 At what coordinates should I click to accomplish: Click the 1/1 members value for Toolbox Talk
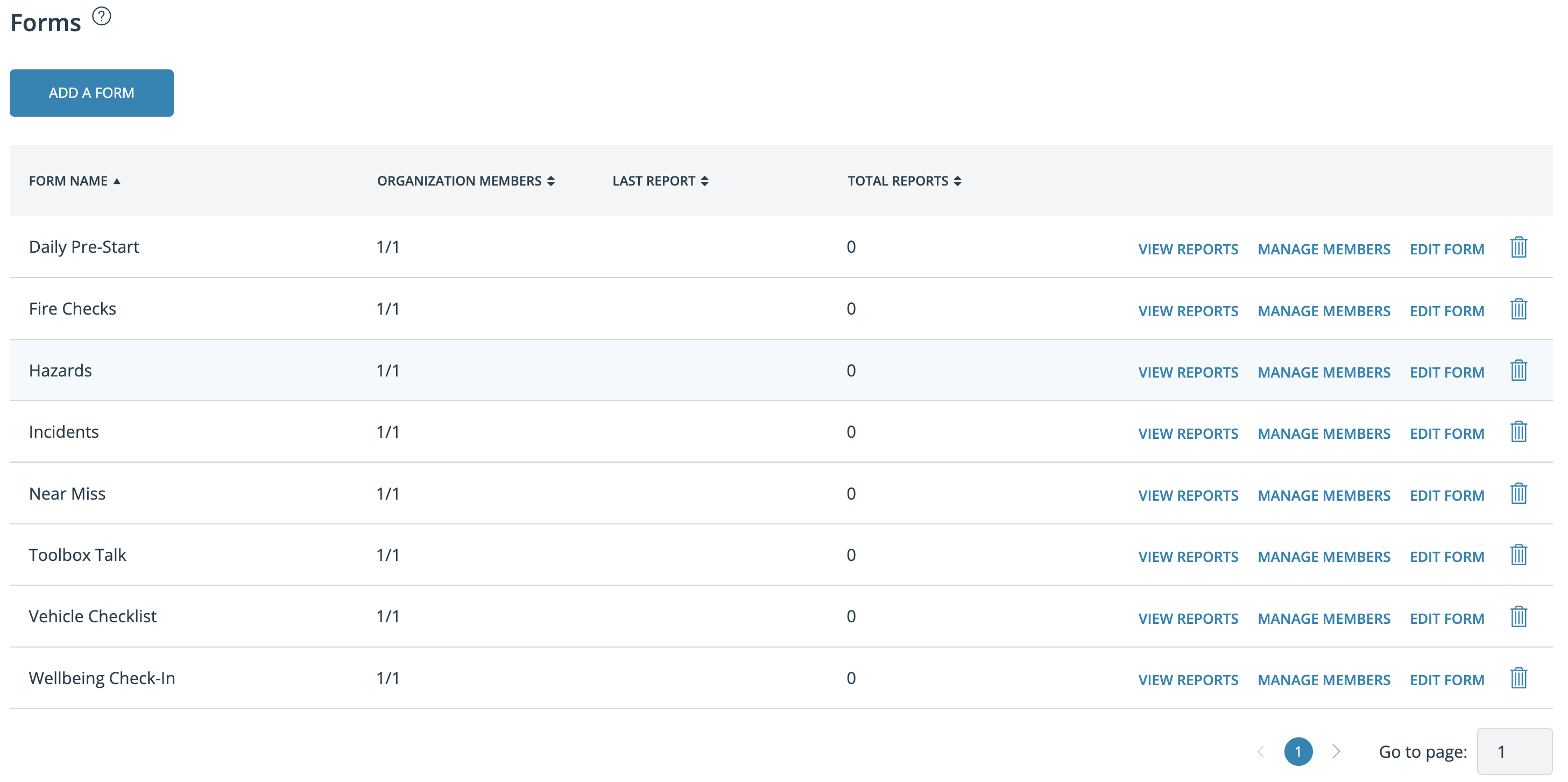pyautogui.click(x=388, y=555)
